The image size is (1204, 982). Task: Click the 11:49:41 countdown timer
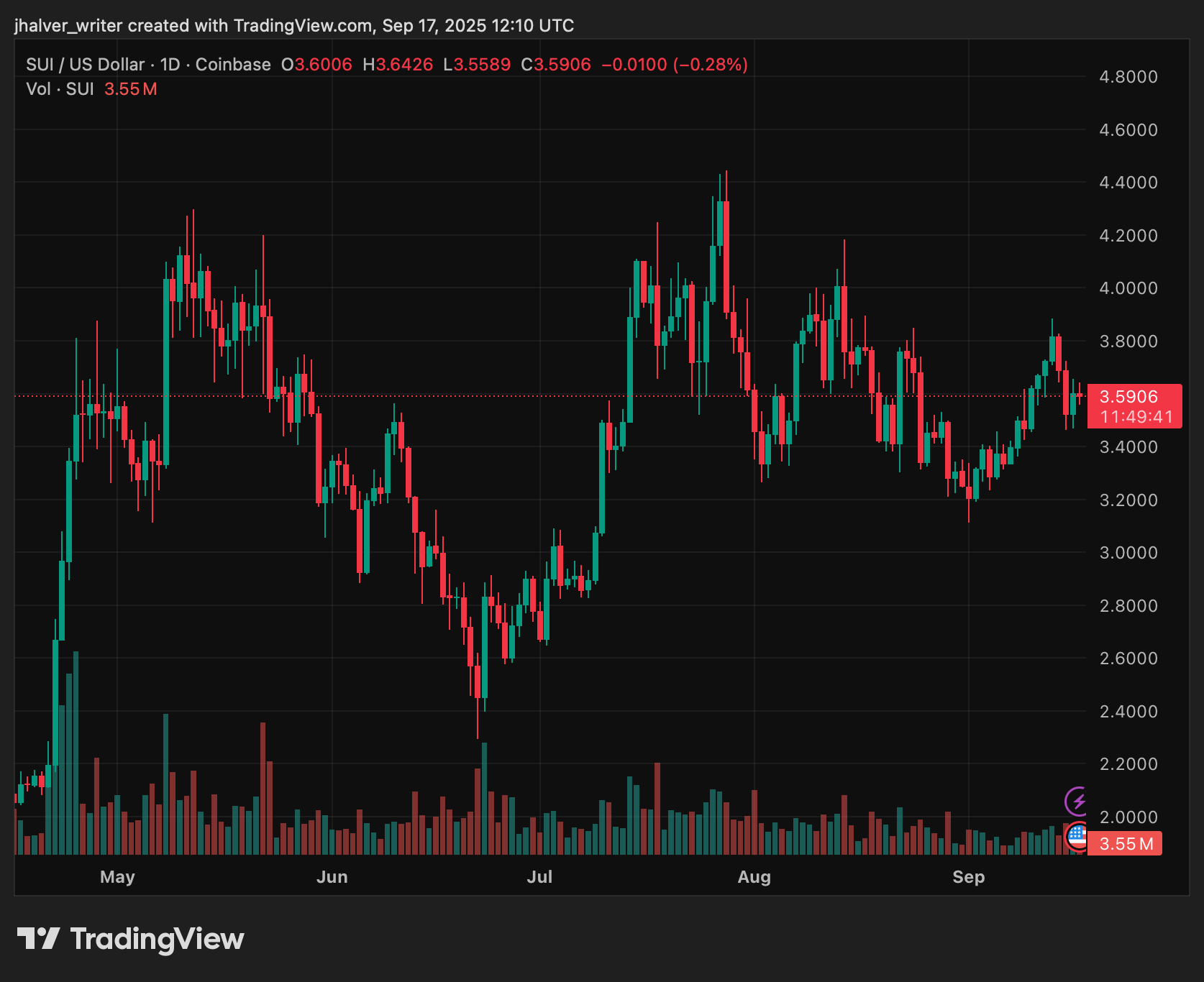click(x=1136, y=415)
